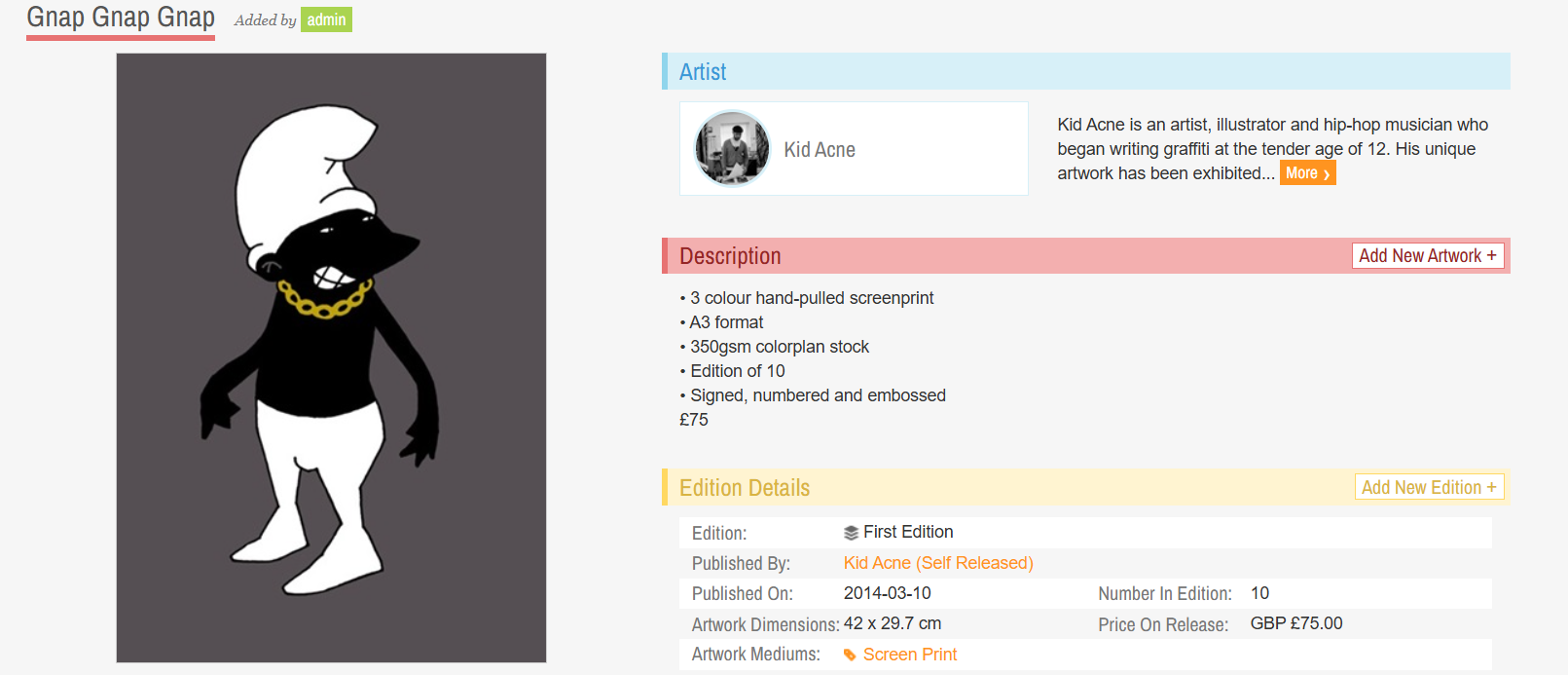
Task: Click the Number In Edition value 10
Action: click(1259, 593)
